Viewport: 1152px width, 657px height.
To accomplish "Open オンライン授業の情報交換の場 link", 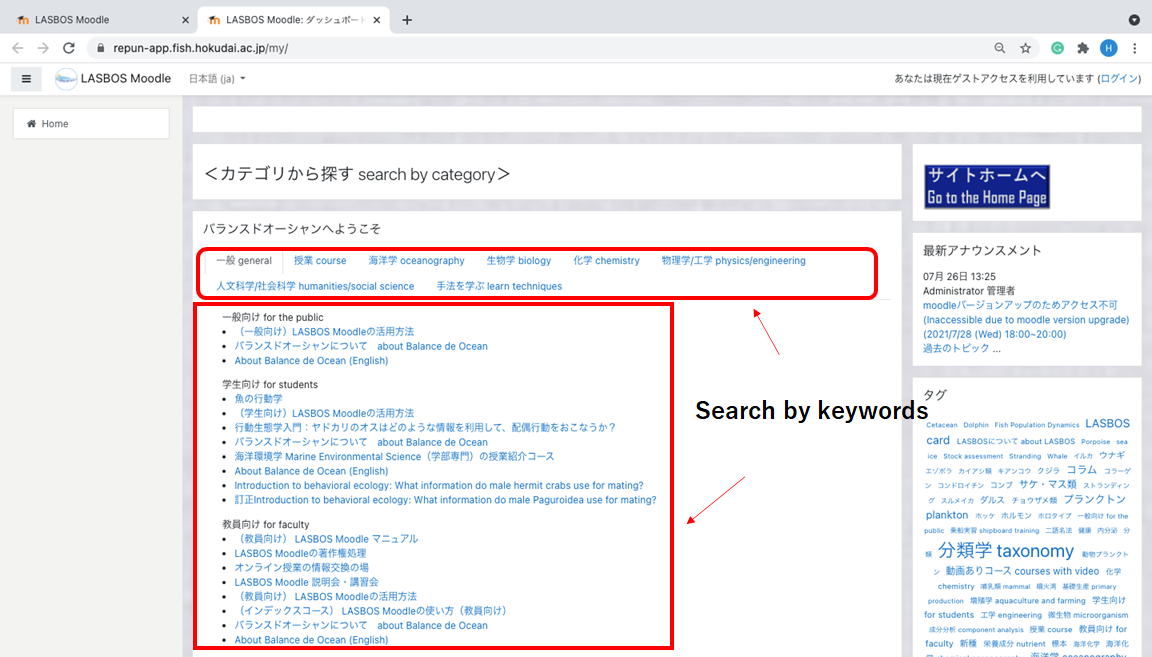I will 301,567.
